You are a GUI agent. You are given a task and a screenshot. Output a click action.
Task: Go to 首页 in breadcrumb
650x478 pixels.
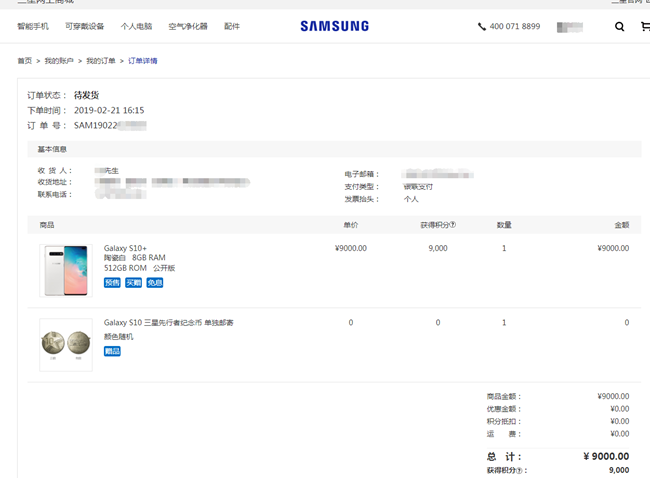(x=24, y=61)
